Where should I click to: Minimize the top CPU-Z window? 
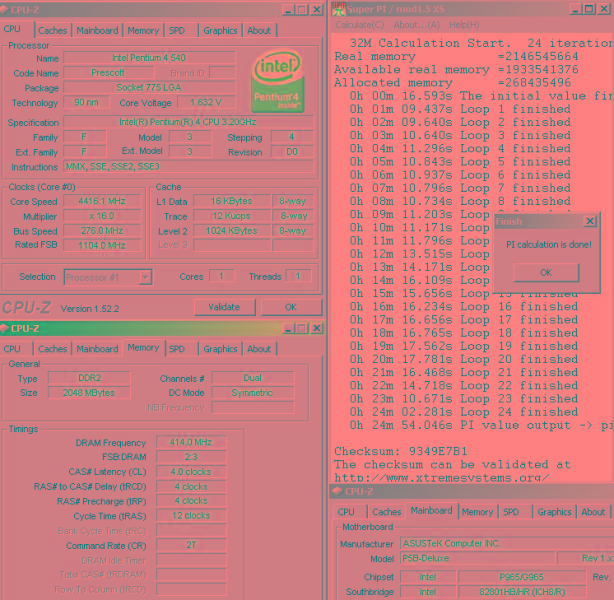[288, 10]
